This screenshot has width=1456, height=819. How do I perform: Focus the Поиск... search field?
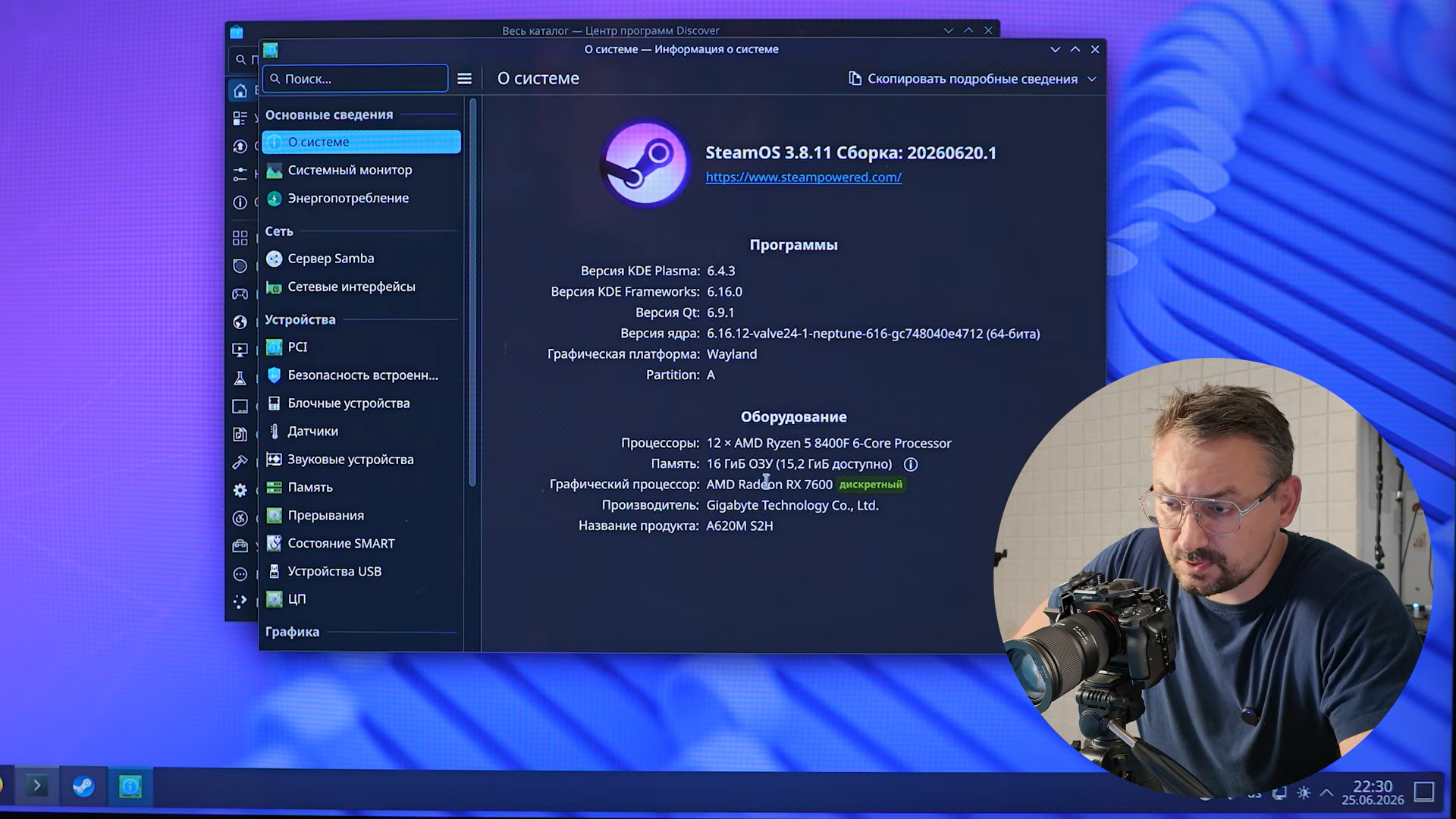pos(355,79)
